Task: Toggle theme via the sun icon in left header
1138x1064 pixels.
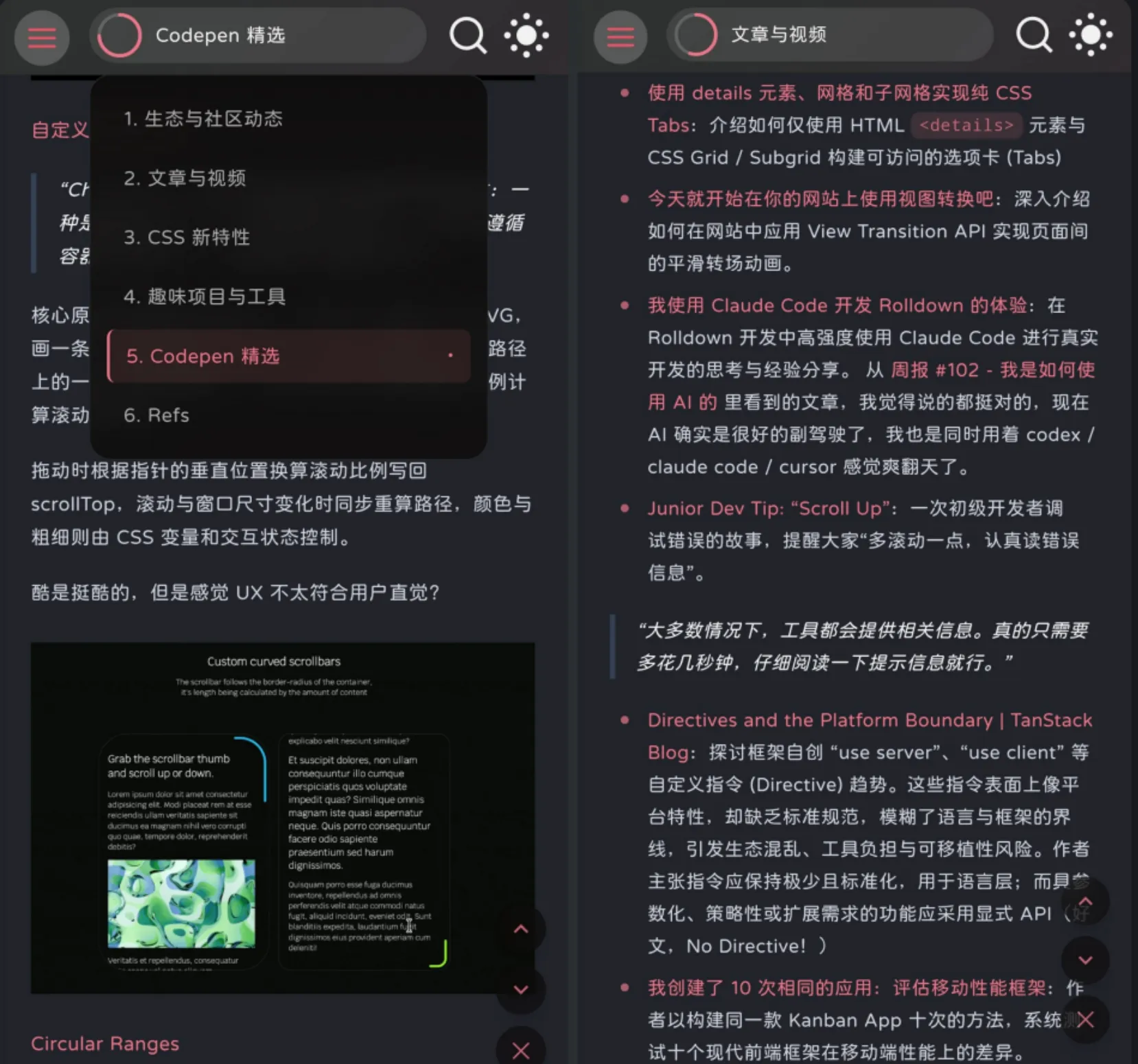Action: pyautogui.click(x=526, y=36)
